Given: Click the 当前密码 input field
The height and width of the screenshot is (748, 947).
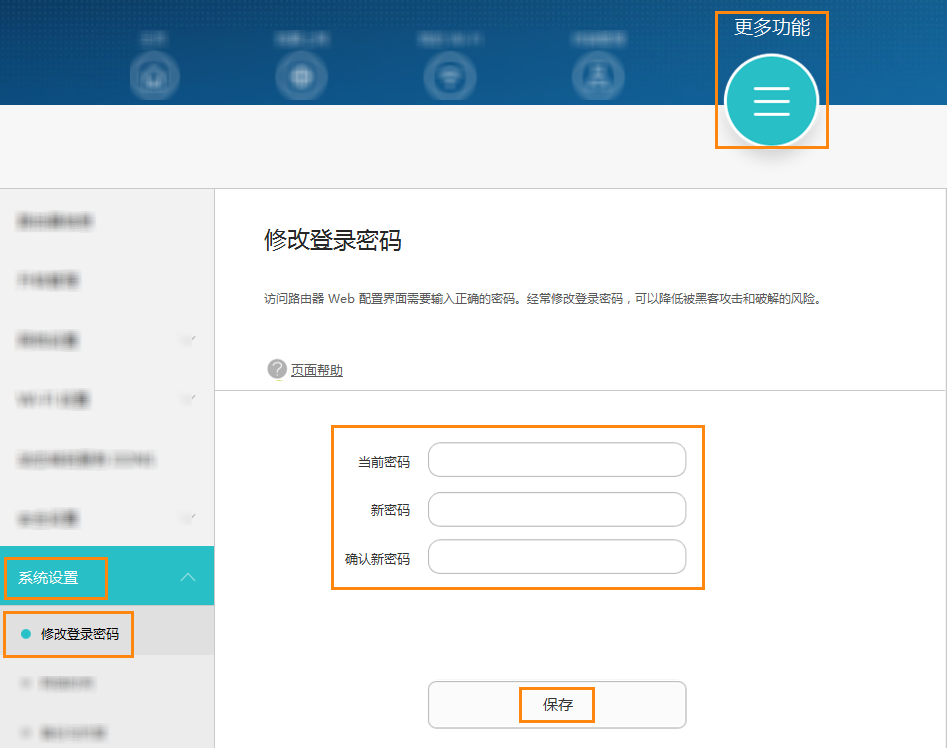Looking at the screenshot, I should 556,459.
